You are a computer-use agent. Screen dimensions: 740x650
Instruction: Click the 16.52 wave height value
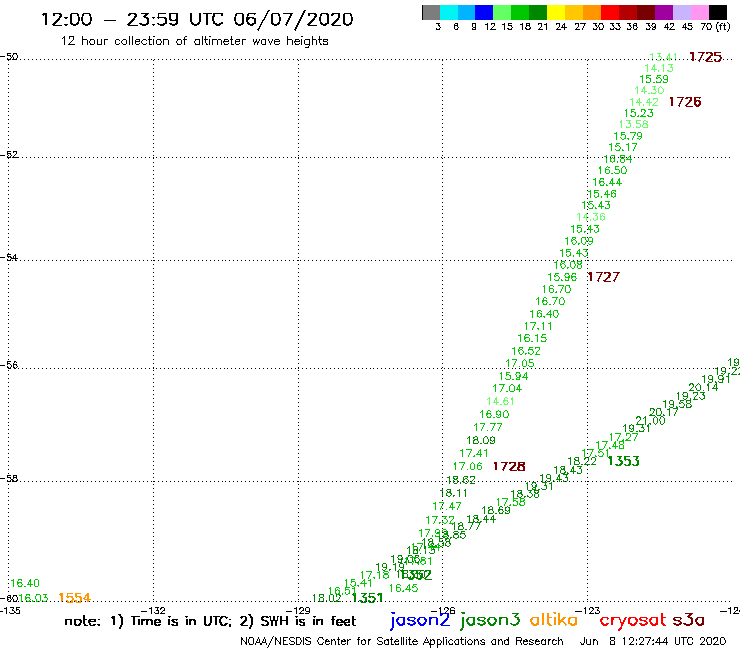[526, 351]
